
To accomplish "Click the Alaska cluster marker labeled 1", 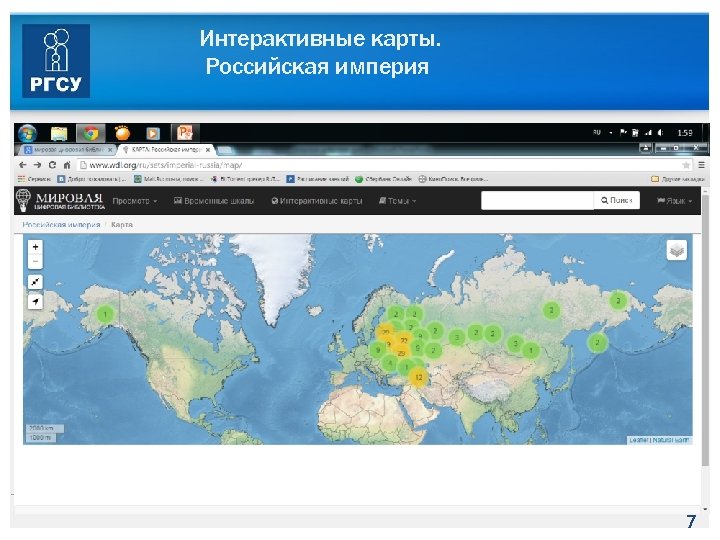I will (x=105, y=315).
